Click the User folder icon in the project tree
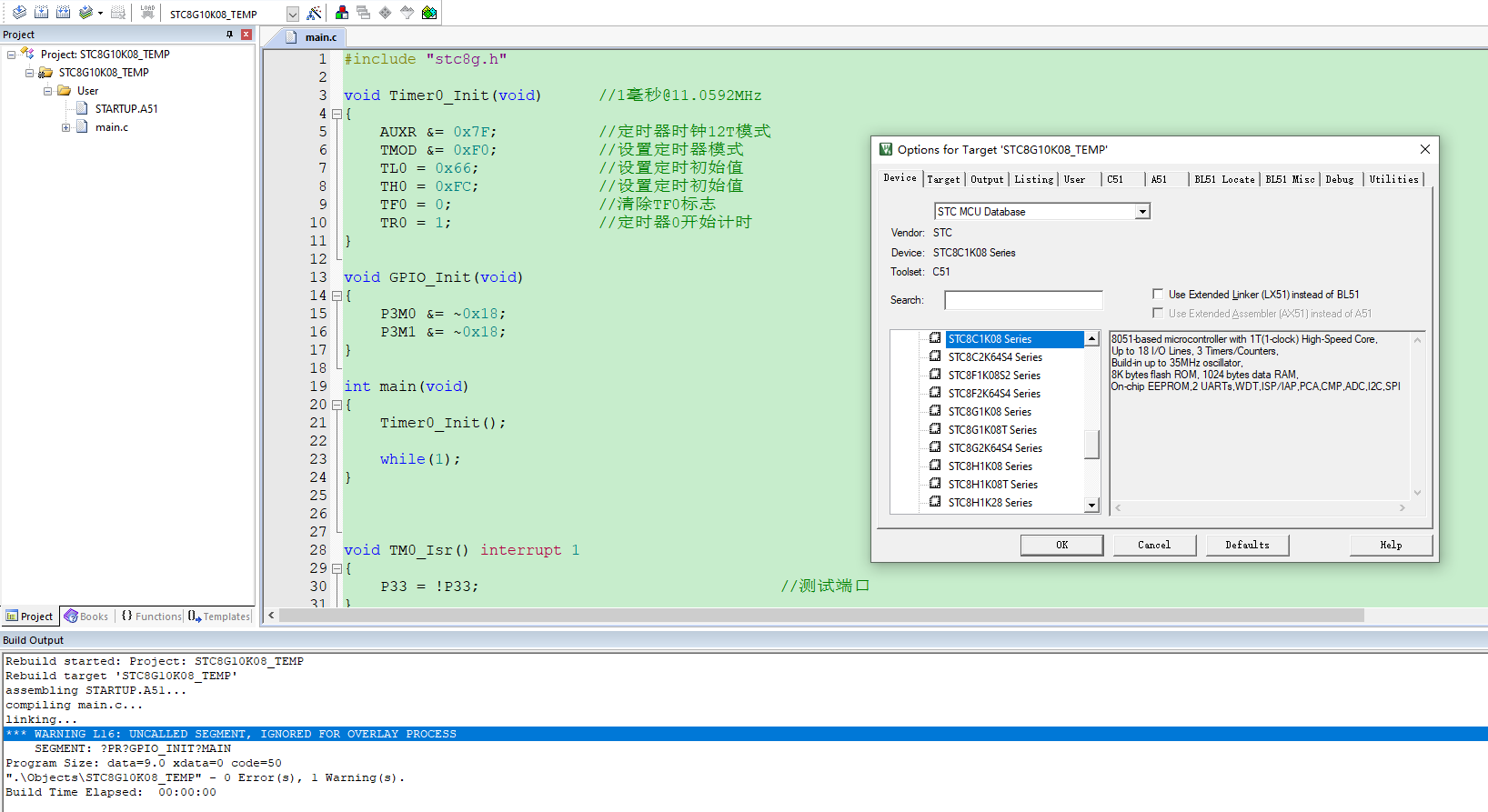 [64, 90]
